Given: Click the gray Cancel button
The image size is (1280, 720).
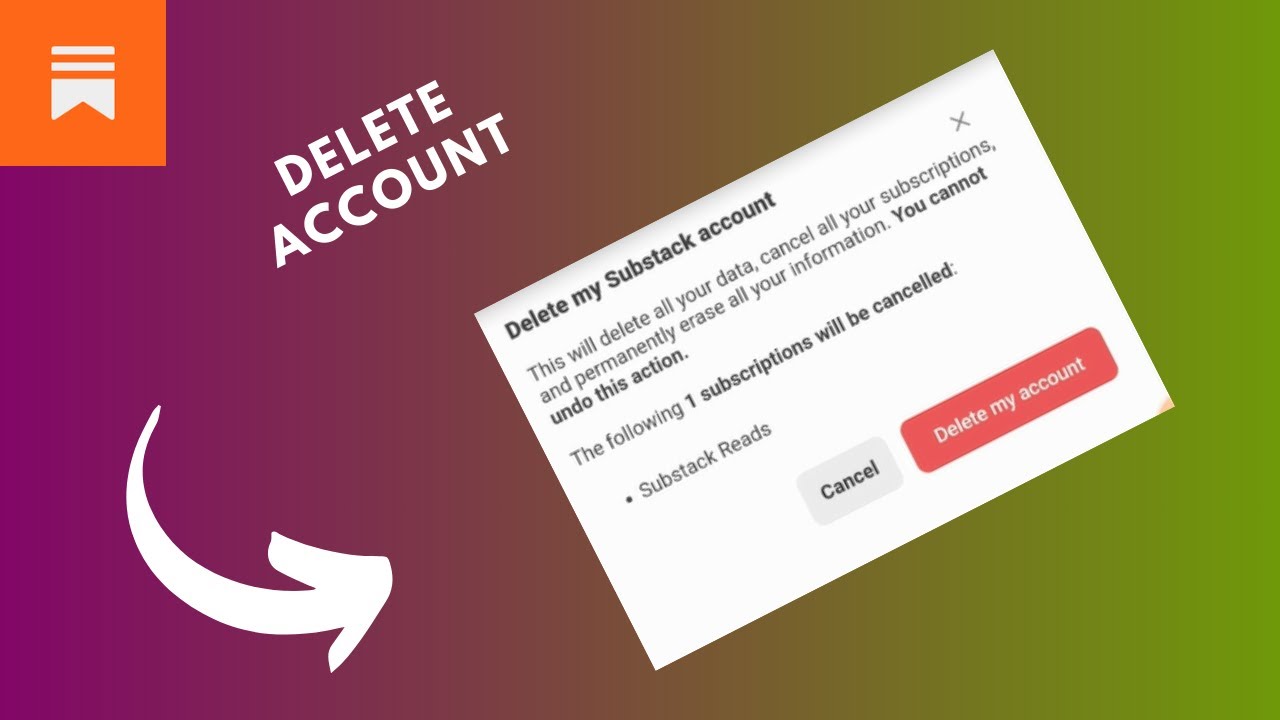Looking at the screenshot, I should tap(850, 481).
